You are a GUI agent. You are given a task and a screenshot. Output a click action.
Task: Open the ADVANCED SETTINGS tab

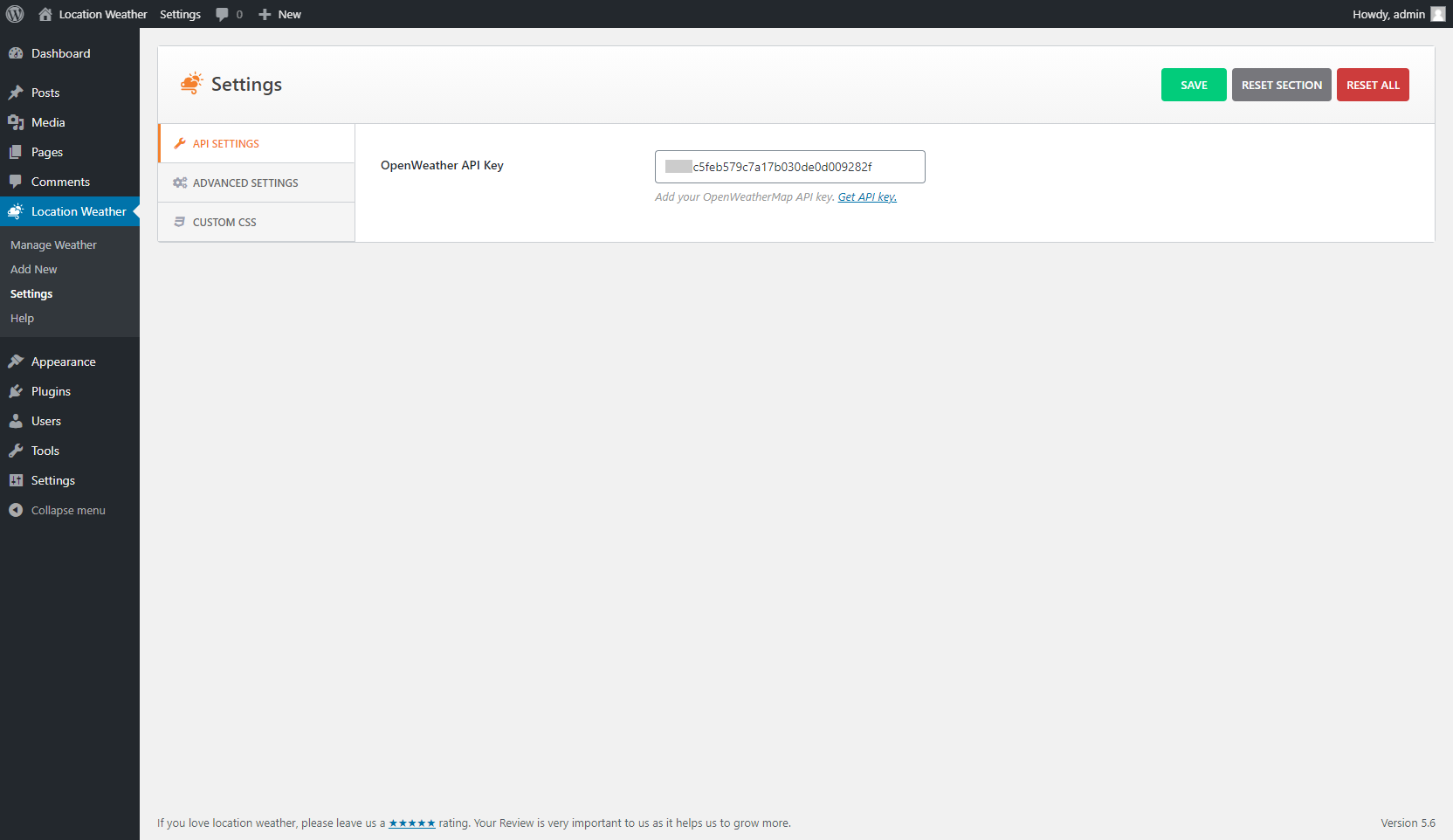[257, 182]
